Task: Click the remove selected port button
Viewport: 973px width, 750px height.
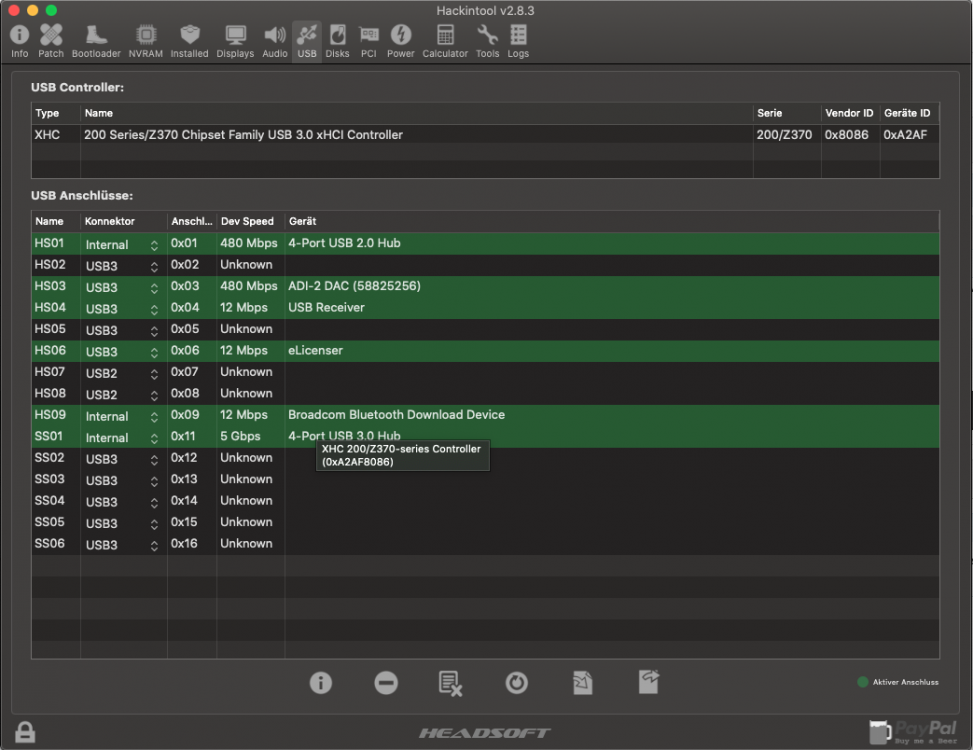Action: tap(386, 683)
